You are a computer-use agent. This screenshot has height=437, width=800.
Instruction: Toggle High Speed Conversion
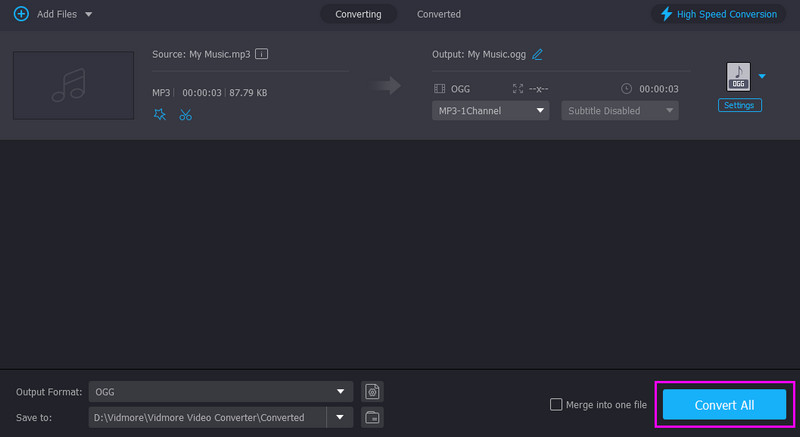[x=718, y=14]
